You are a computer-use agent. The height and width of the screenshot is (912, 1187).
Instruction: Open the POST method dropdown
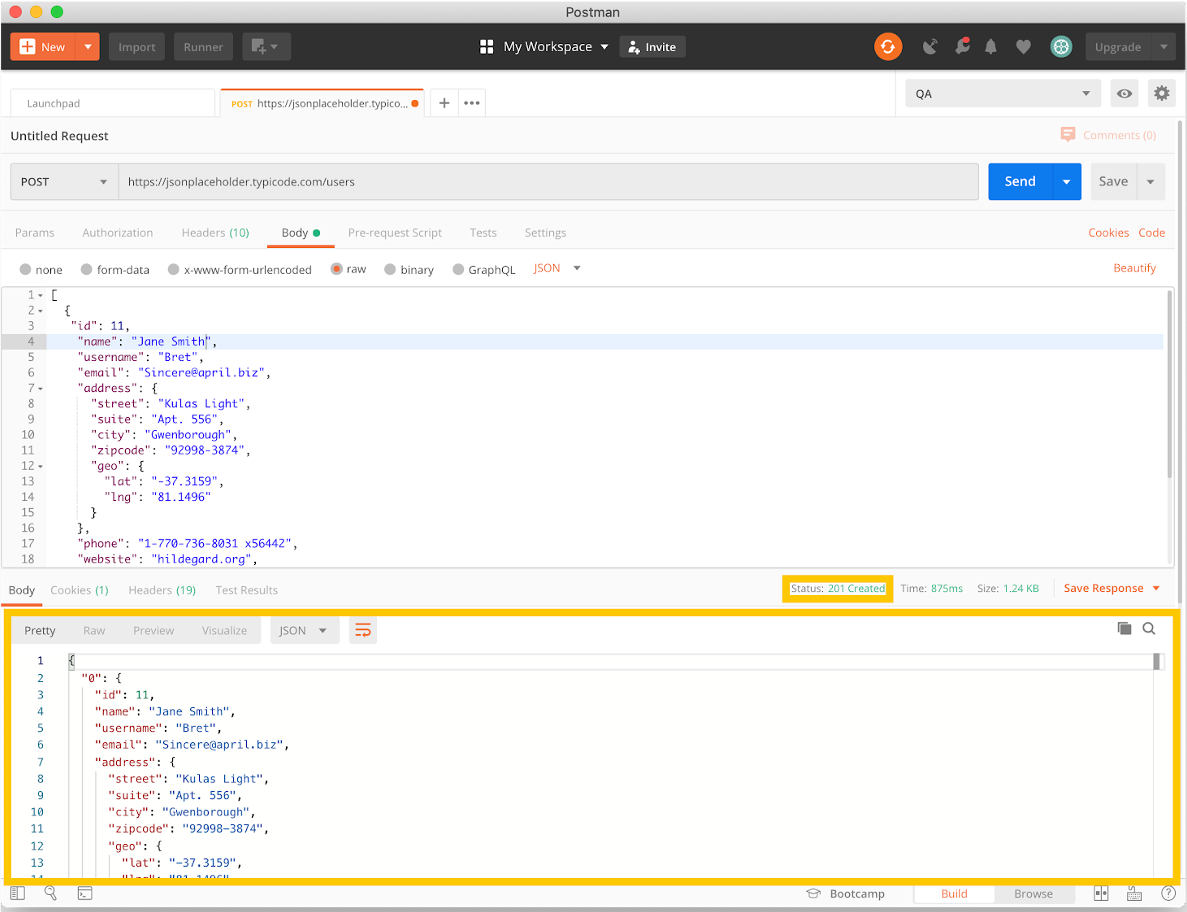[64, 182]
